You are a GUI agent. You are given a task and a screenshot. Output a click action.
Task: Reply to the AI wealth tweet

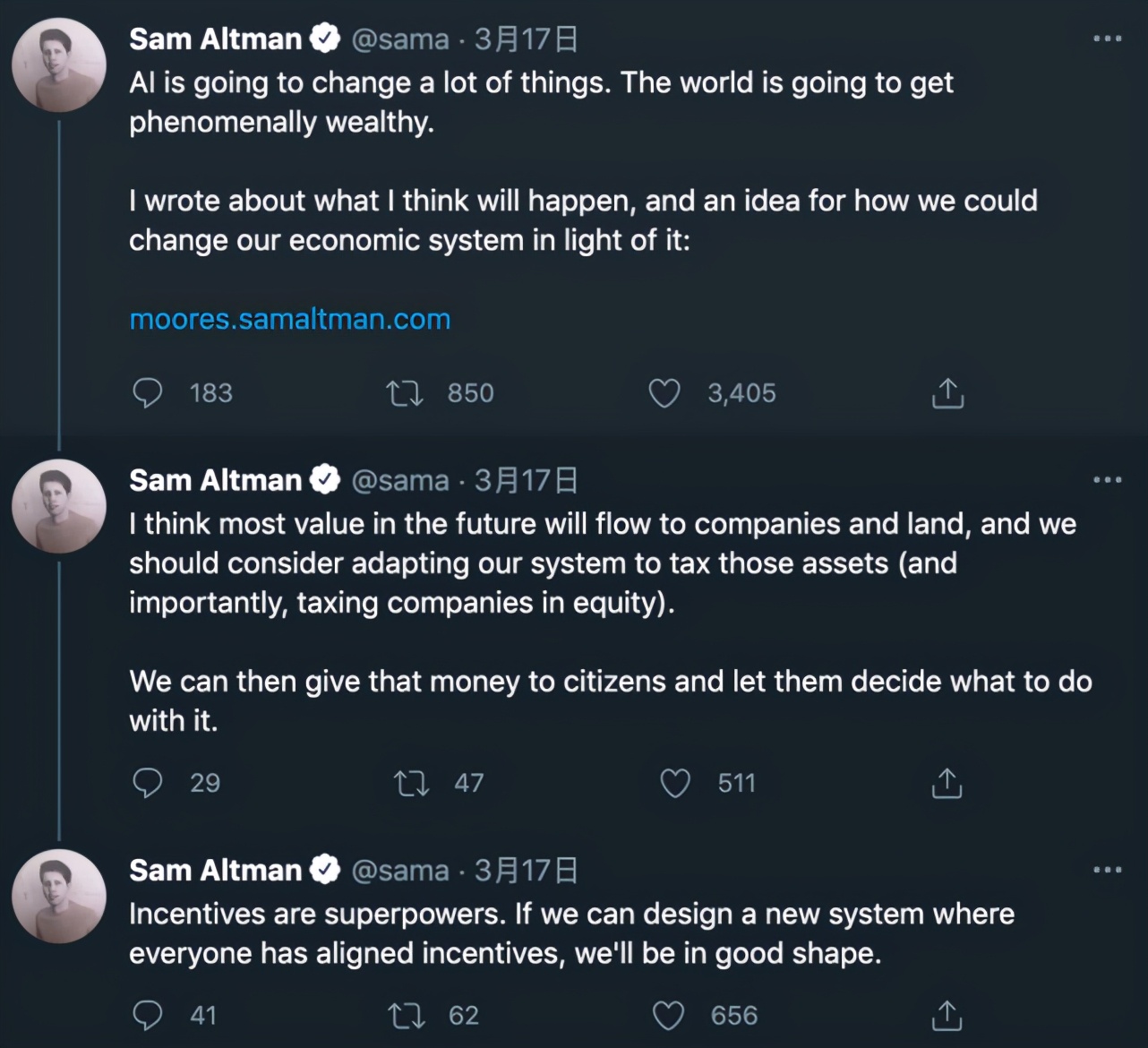148,393
